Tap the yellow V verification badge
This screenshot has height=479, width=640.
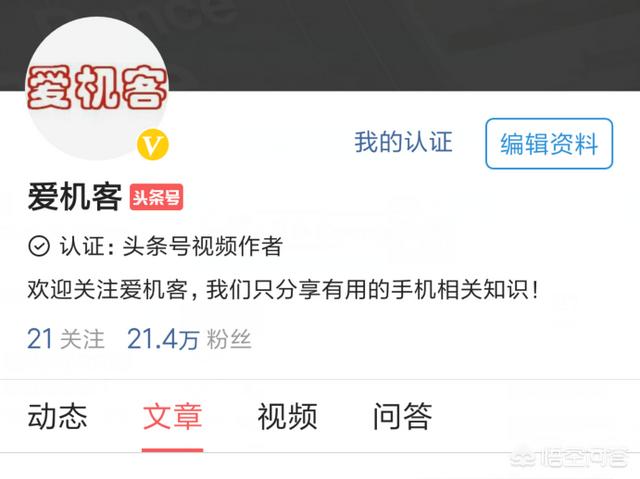point(153,144)
